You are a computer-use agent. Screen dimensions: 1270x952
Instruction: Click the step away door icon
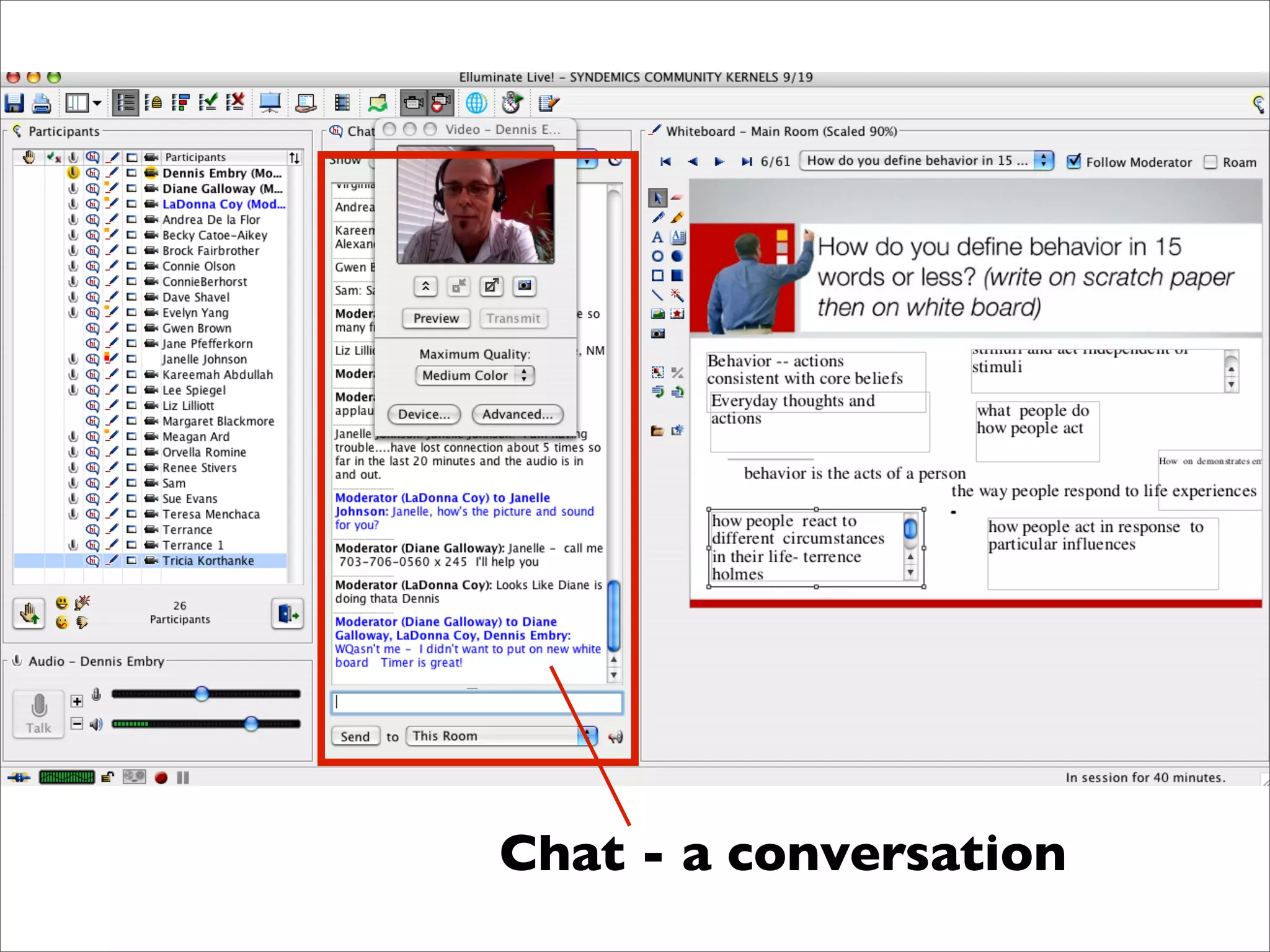pyautogui.click(x=287, y=614)
